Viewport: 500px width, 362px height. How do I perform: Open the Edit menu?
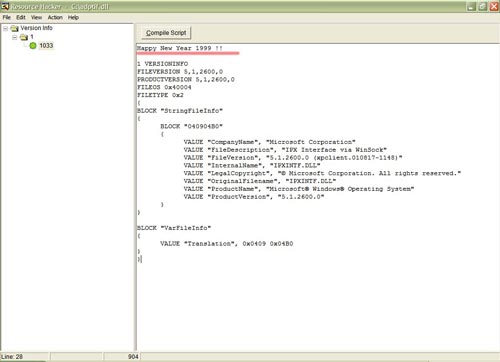[x=21, y=17]
